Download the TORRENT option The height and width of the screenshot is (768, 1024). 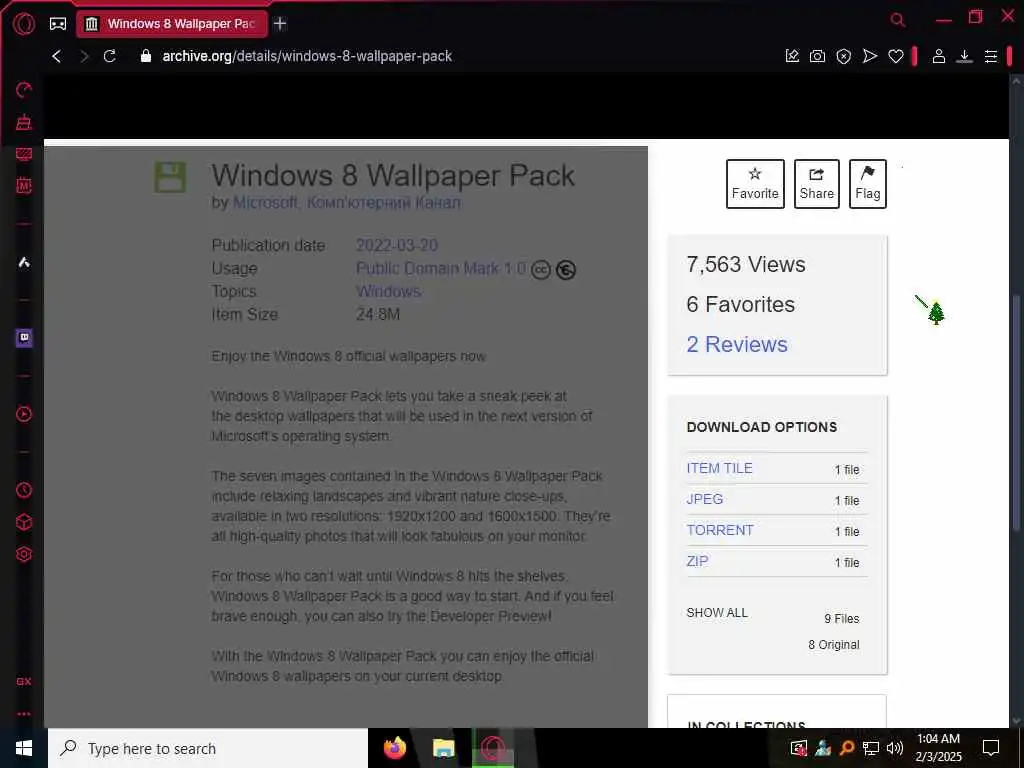point(720,530)
